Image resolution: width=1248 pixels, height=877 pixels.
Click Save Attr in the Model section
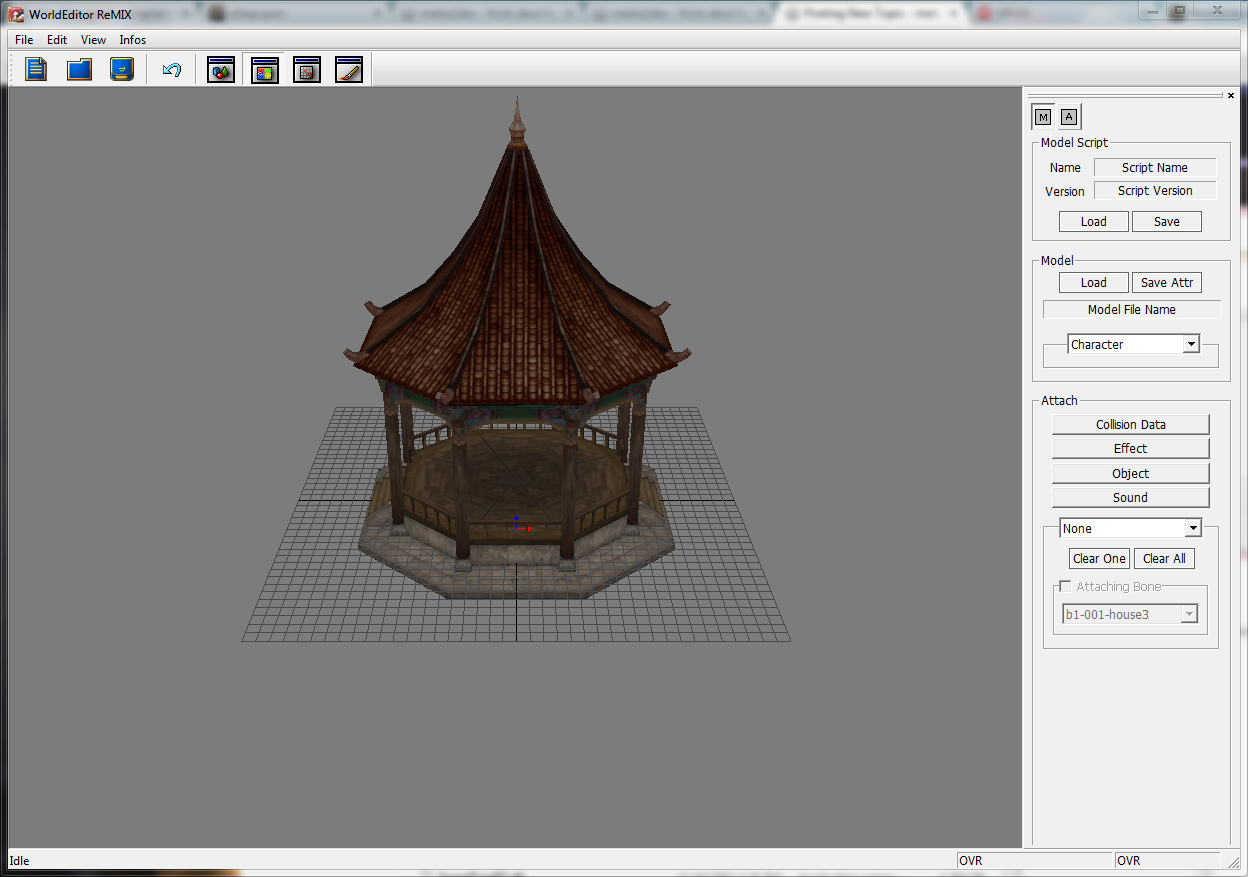click(1166, 282)
